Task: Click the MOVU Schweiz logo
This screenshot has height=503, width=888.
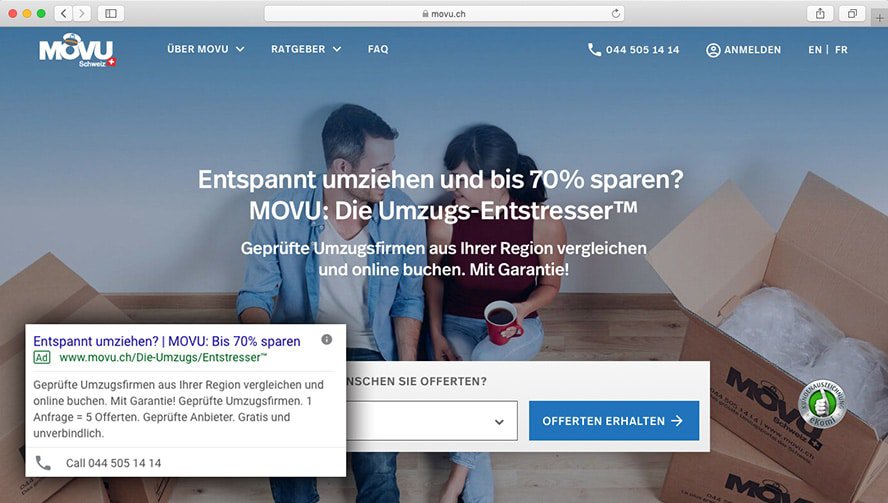Action: 77,50
